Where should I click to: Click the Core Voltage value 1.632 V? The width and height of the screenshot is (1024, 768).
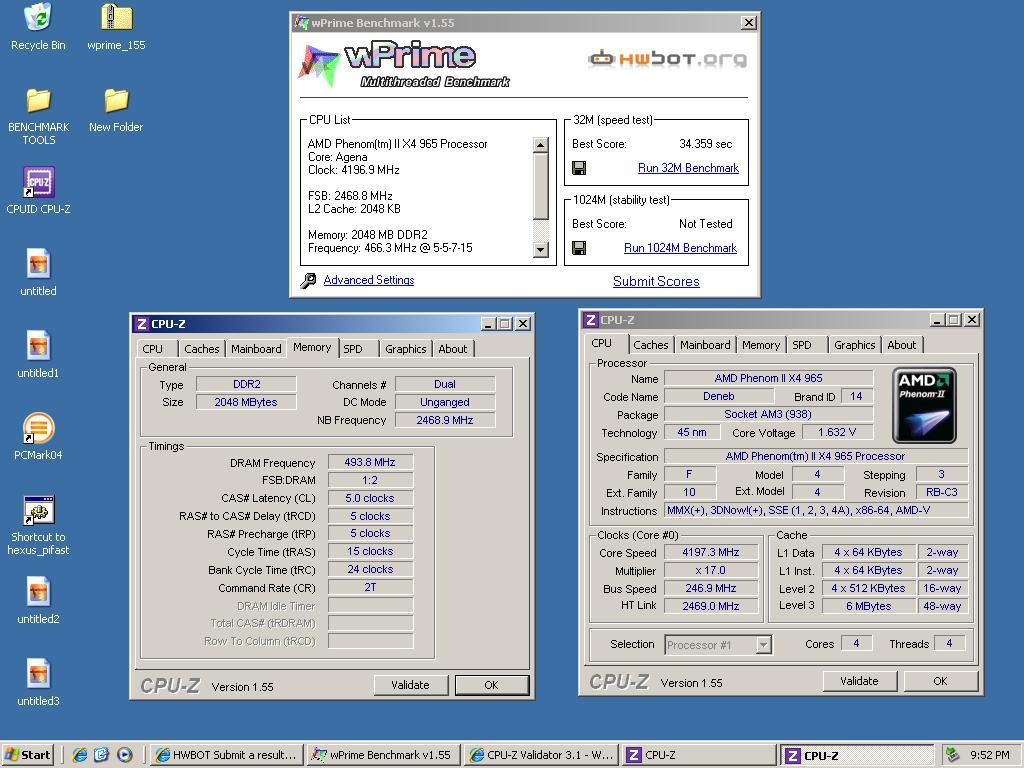click(837, 432)
